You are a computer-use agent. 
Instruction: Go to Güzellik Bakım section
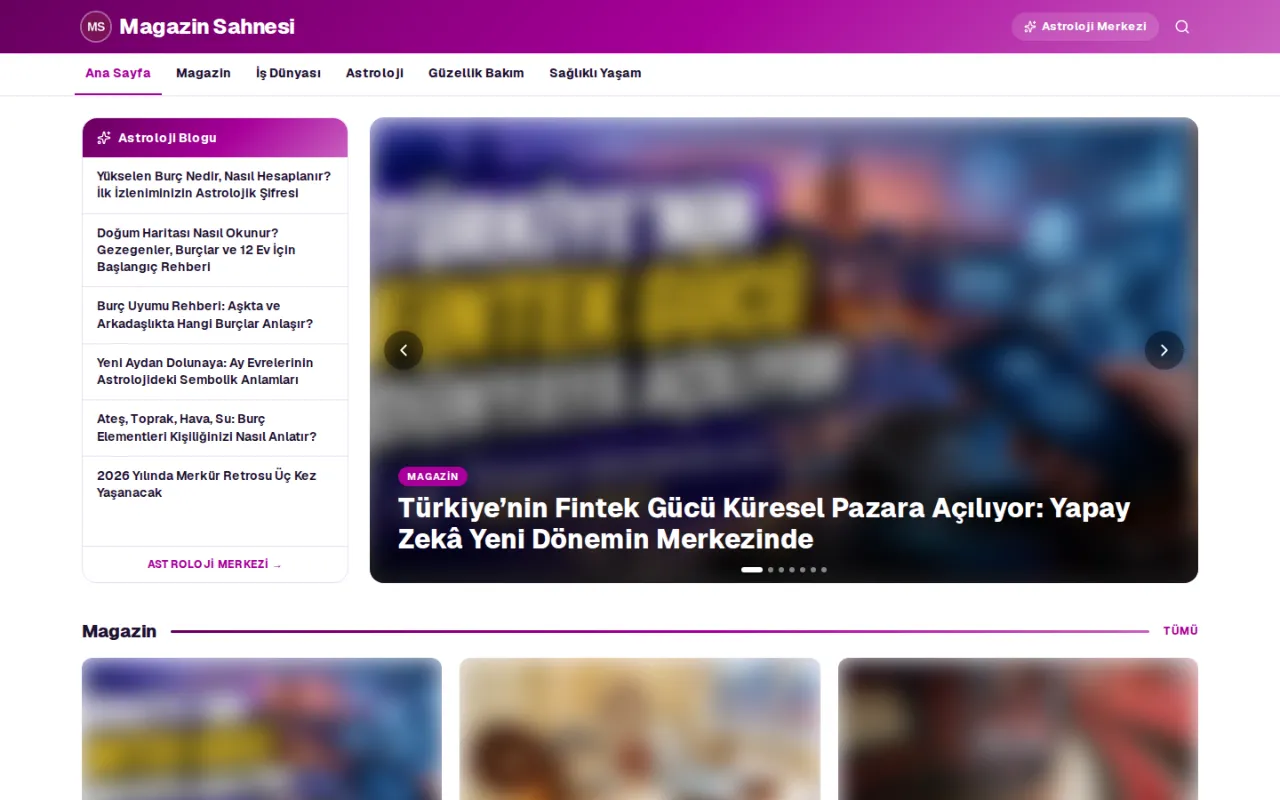(476, 73)
